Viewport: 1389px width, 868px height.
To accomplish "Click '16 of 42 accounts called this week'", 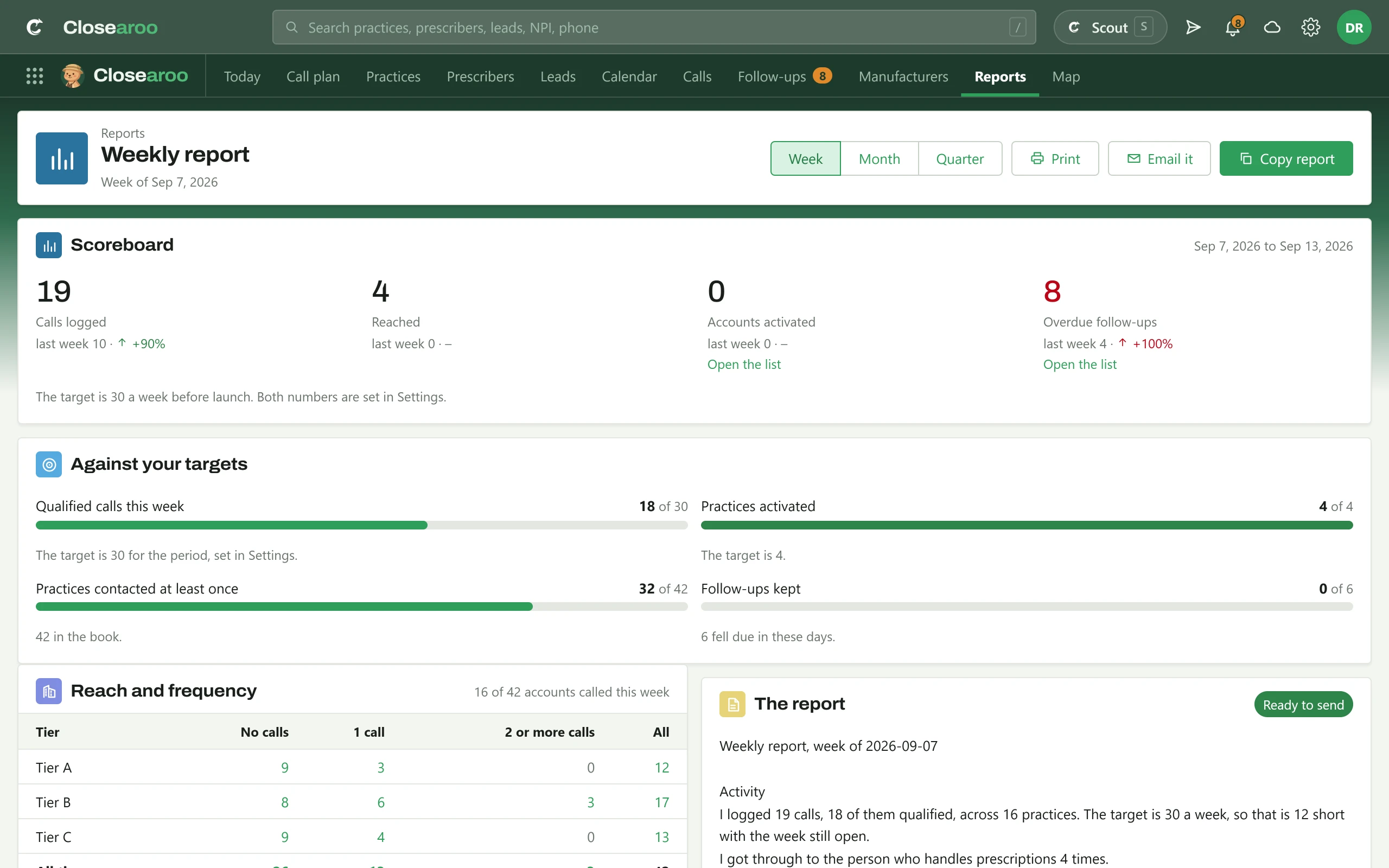I will click(571, 692).
